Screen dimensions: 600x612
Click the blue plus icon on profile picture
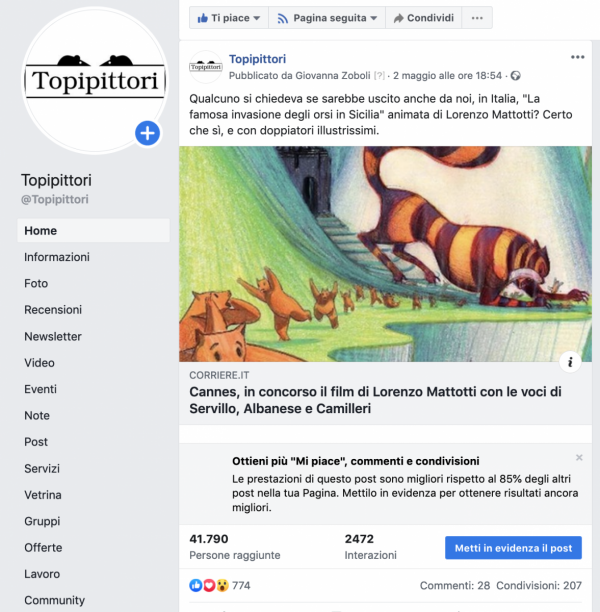click(147, 133)
